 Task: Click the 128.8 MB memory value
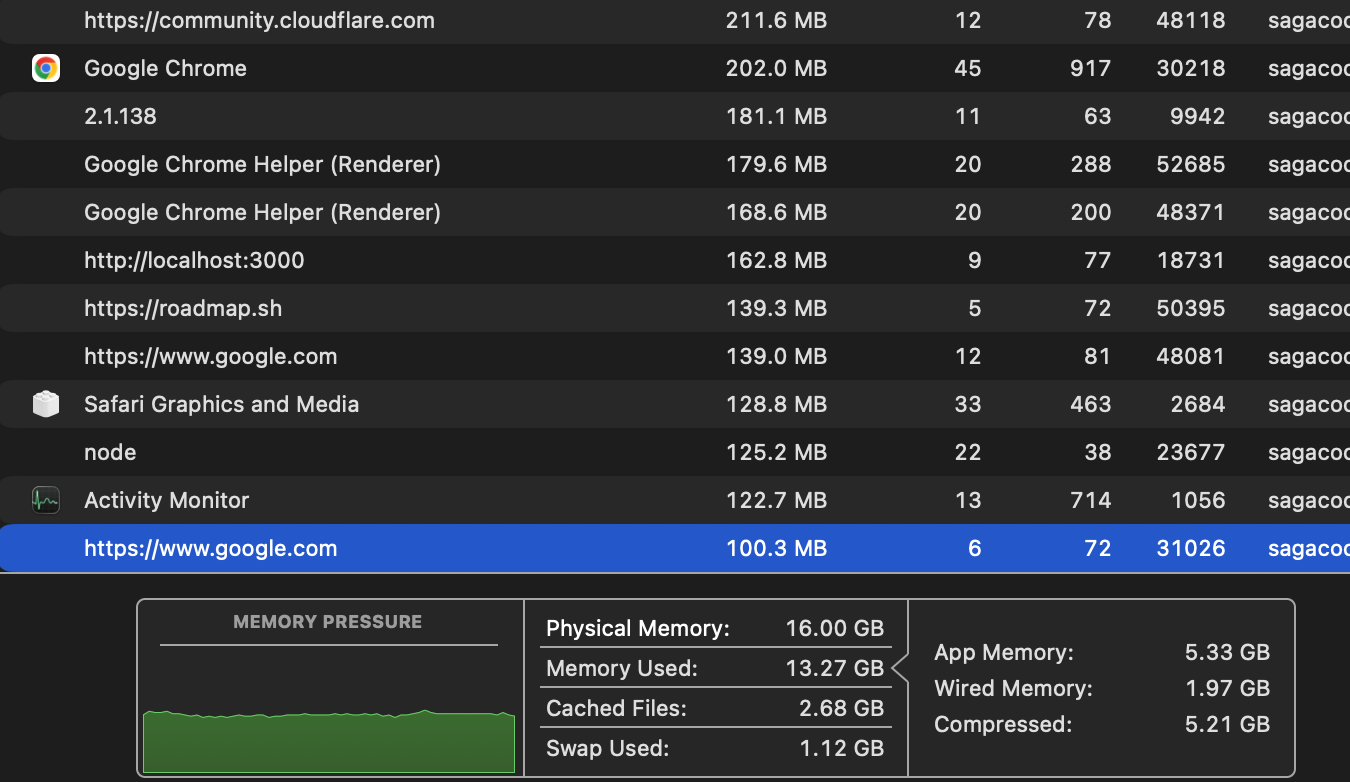776,404
